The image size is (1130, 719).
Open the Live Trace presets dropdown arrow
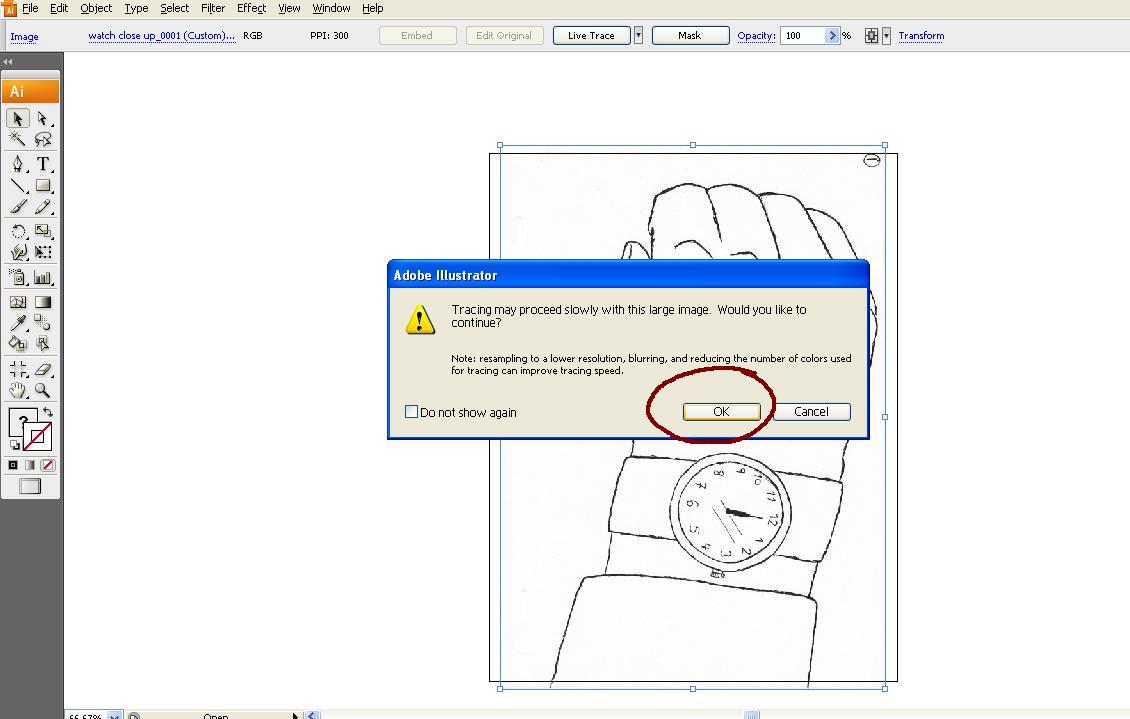[x=638, y=35]
